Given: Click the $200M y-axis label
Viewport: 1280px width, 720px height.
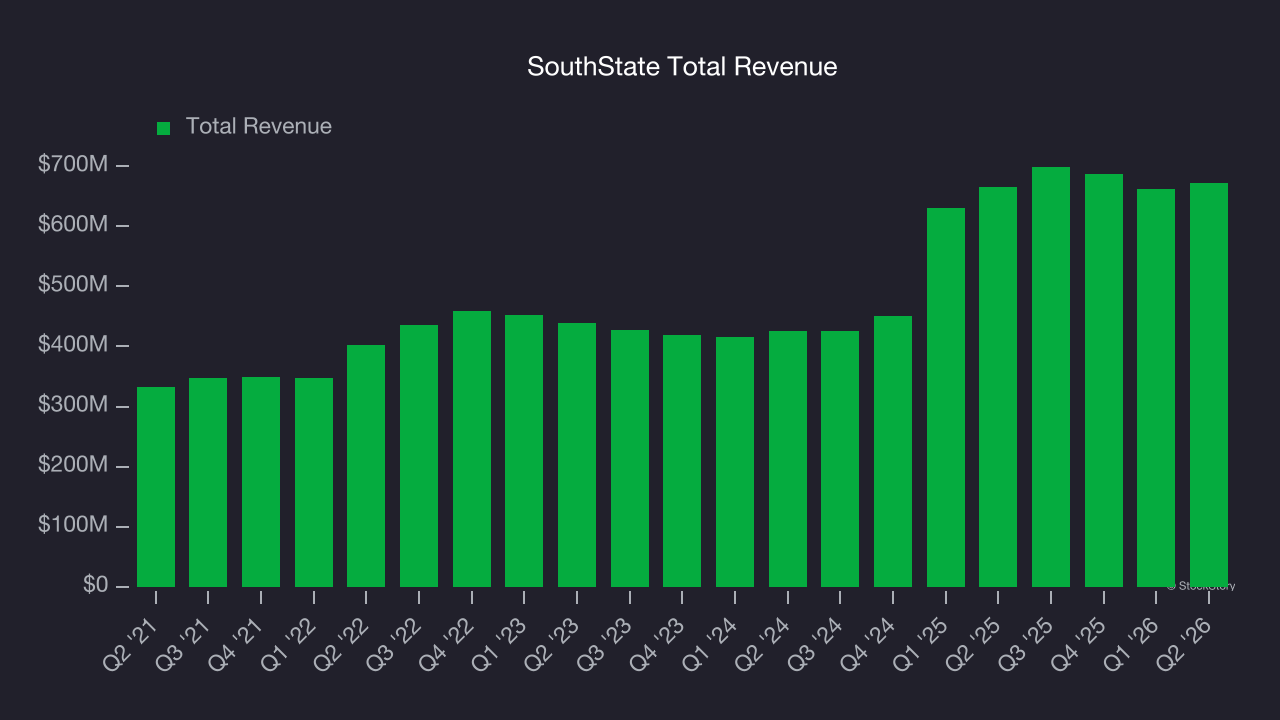Looking at the screenshot, I should point(72,466).
